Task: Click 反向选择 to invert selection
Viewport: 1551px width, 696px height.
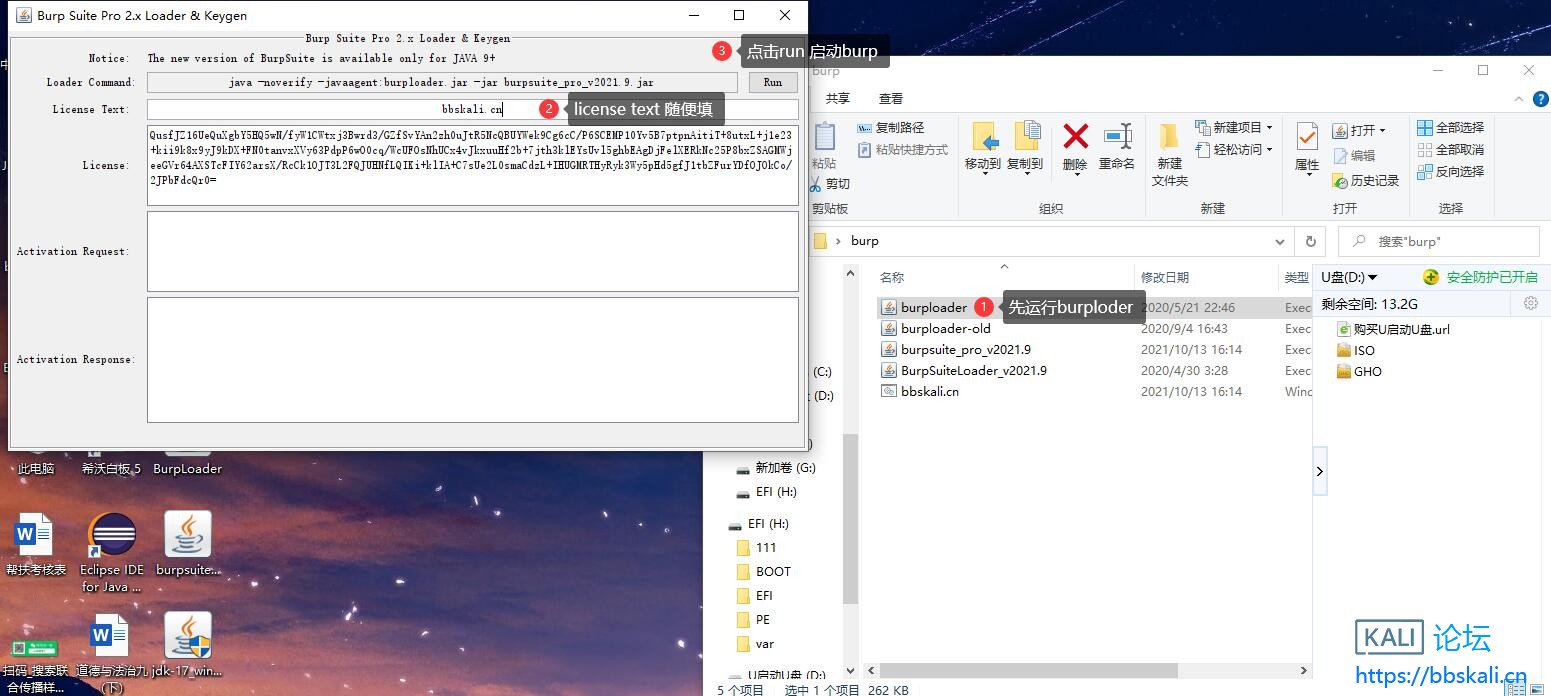Action: coord(1451,172)
